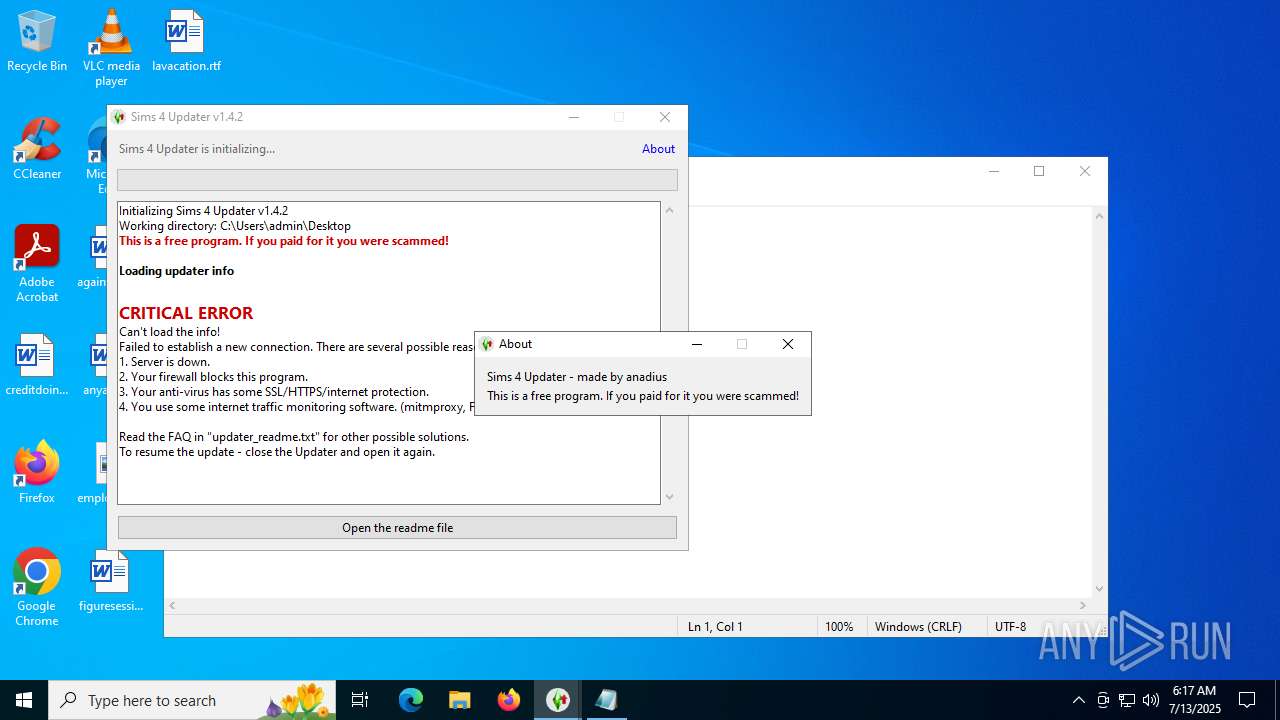Screen dimensions: 1280x720
Task: Click 'Read the FAQ' log line
Action: coord(294,437)
